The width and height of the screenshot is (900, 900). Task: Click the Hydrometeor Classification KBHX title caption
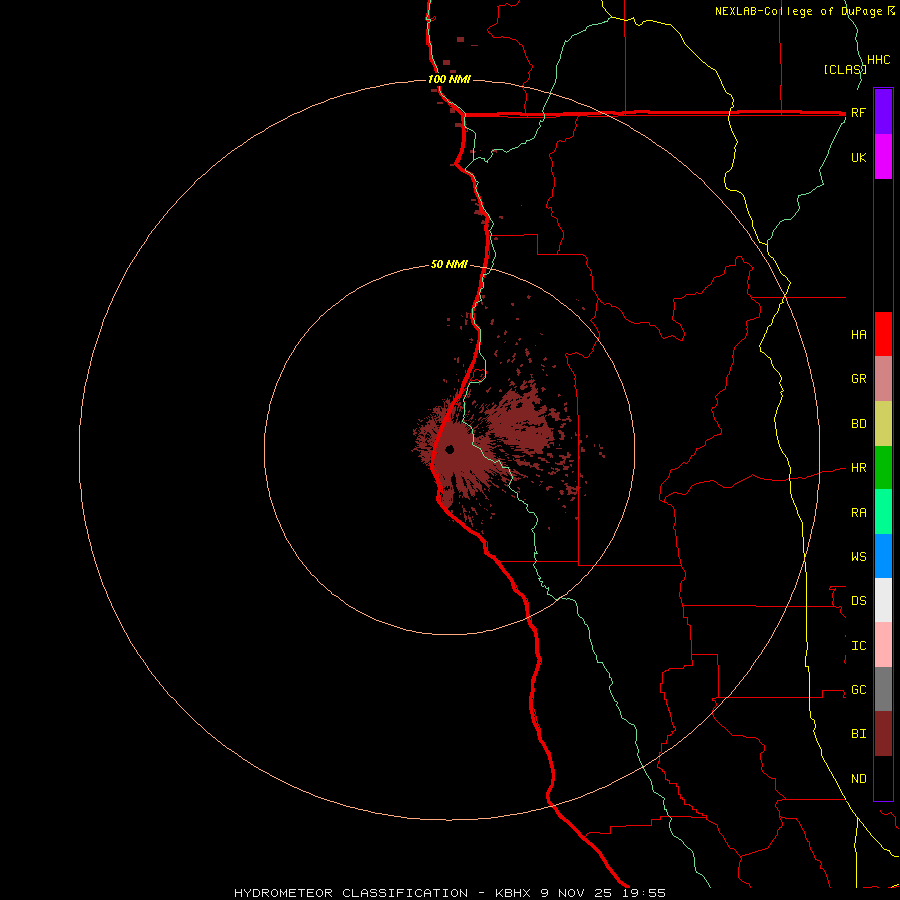click(x=449, y=893)
